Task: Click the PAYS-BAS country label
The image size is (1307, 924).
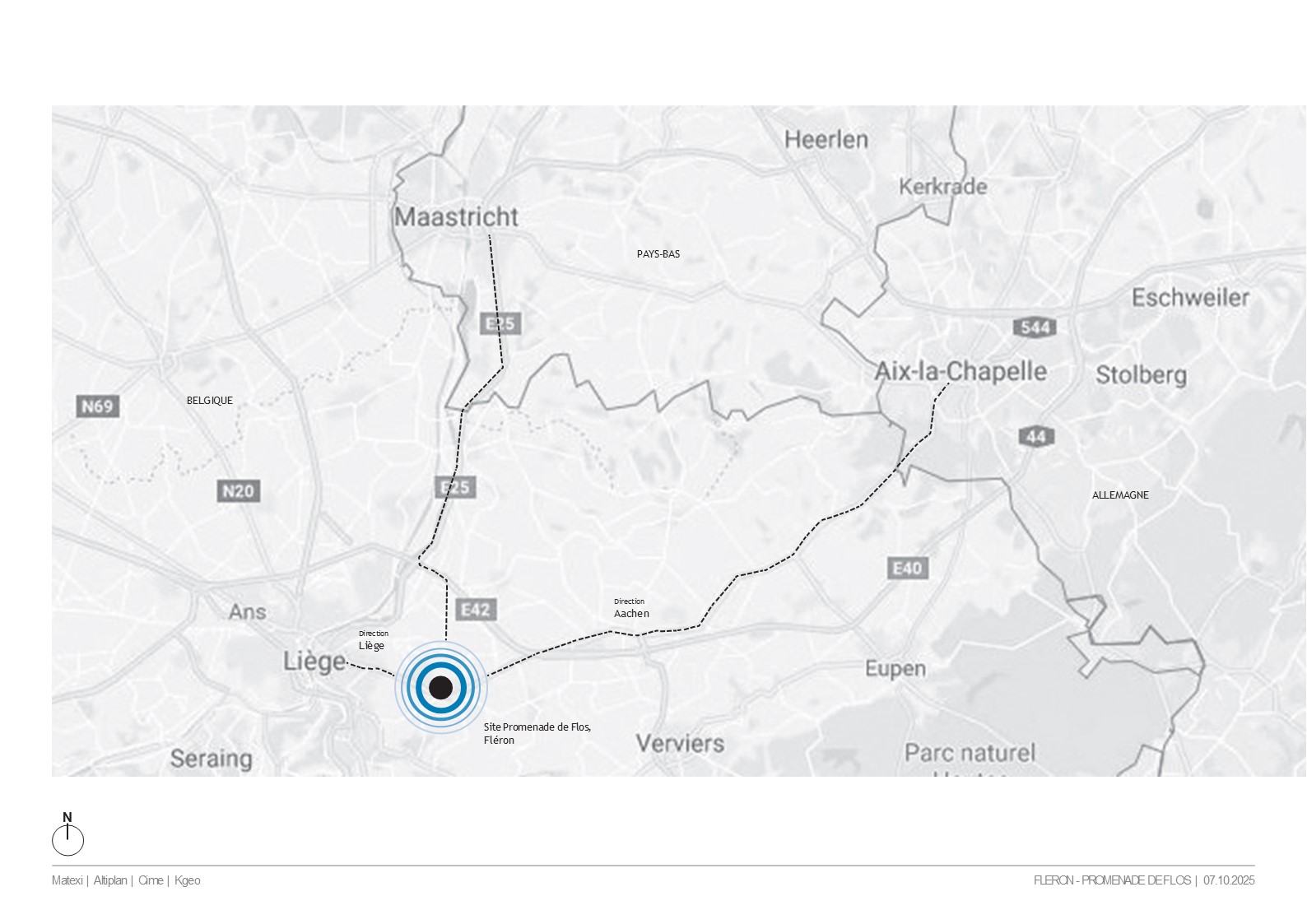Action: click(658, 254)
